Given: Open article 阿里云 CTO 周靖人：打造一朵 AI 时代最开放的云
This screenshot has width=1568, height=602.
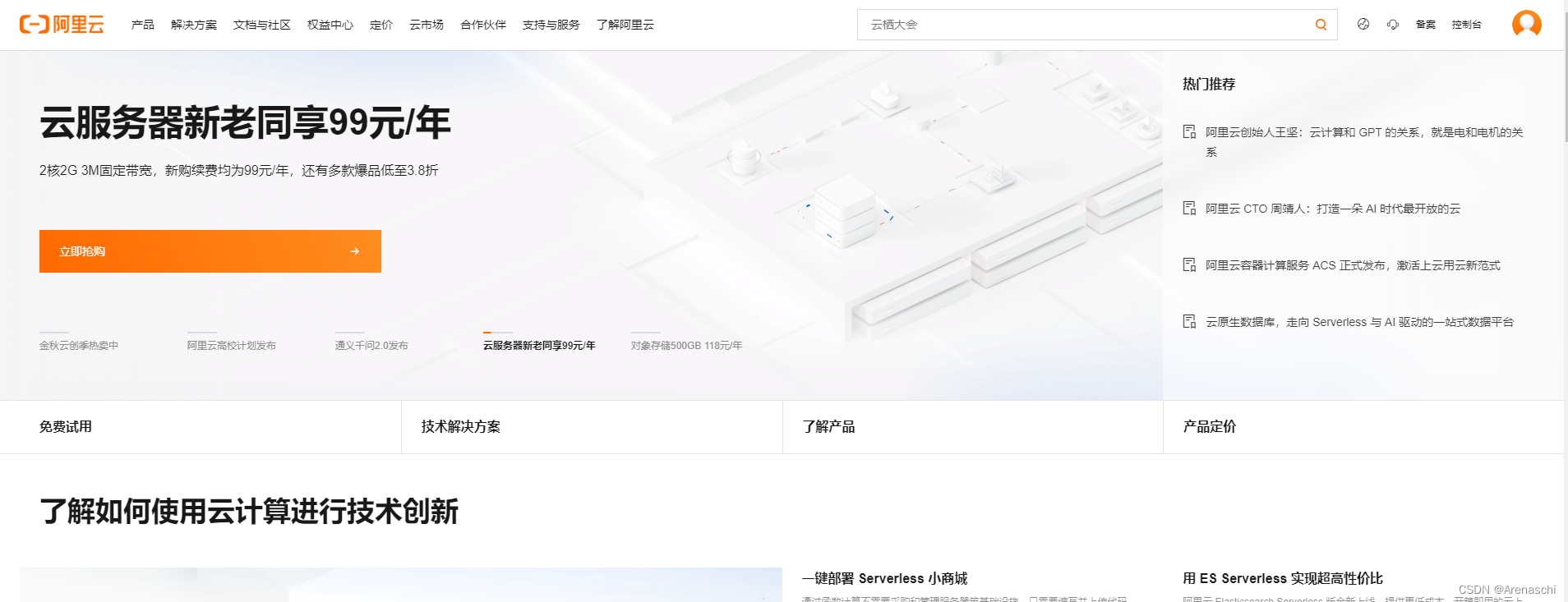Looking at the screenshot, I should tap(1333, 209).
